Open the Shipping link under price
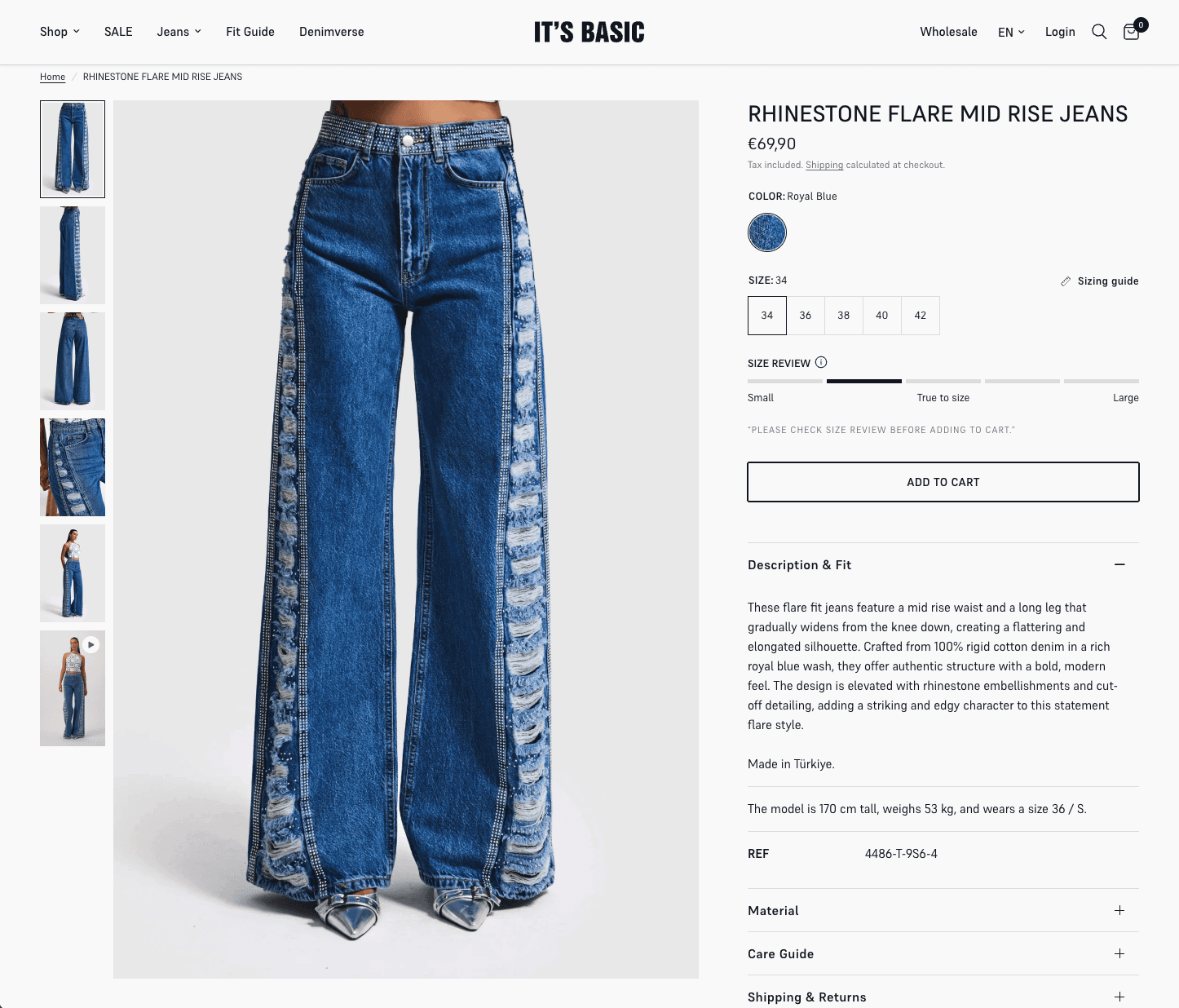The height and width of the screenshot is (1008, 1179). pos(824,165)
